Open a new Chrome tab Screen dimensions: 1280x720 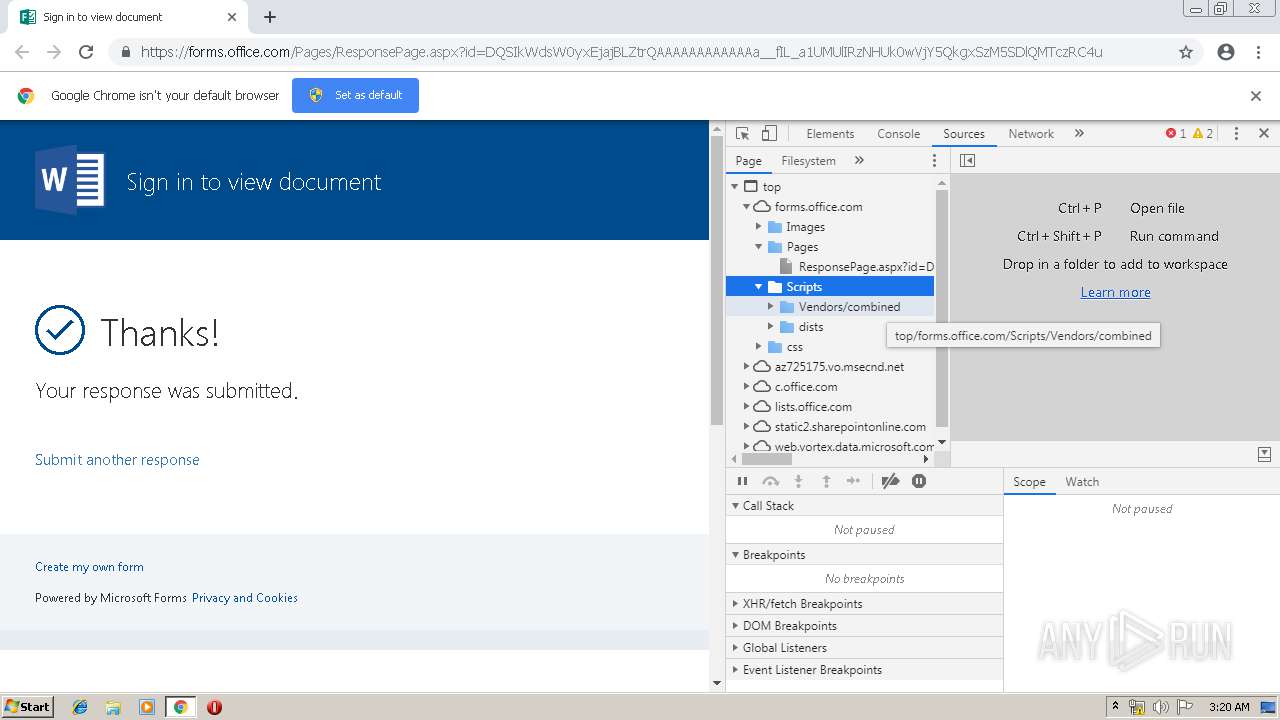(270, 17)
